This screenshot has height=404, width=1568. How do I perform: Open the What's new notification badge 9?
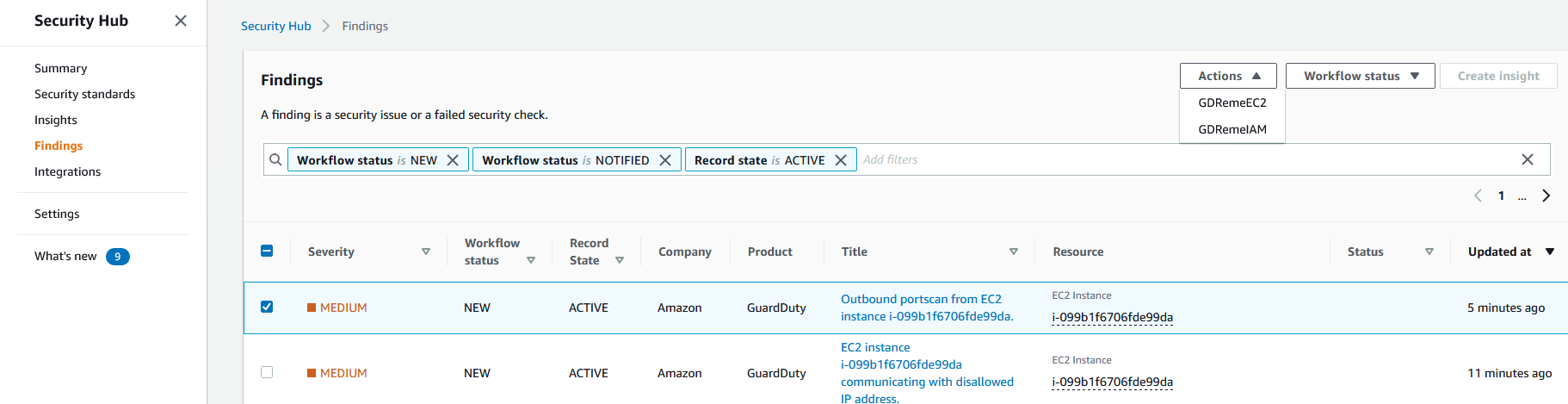click(x=118, y=257)
